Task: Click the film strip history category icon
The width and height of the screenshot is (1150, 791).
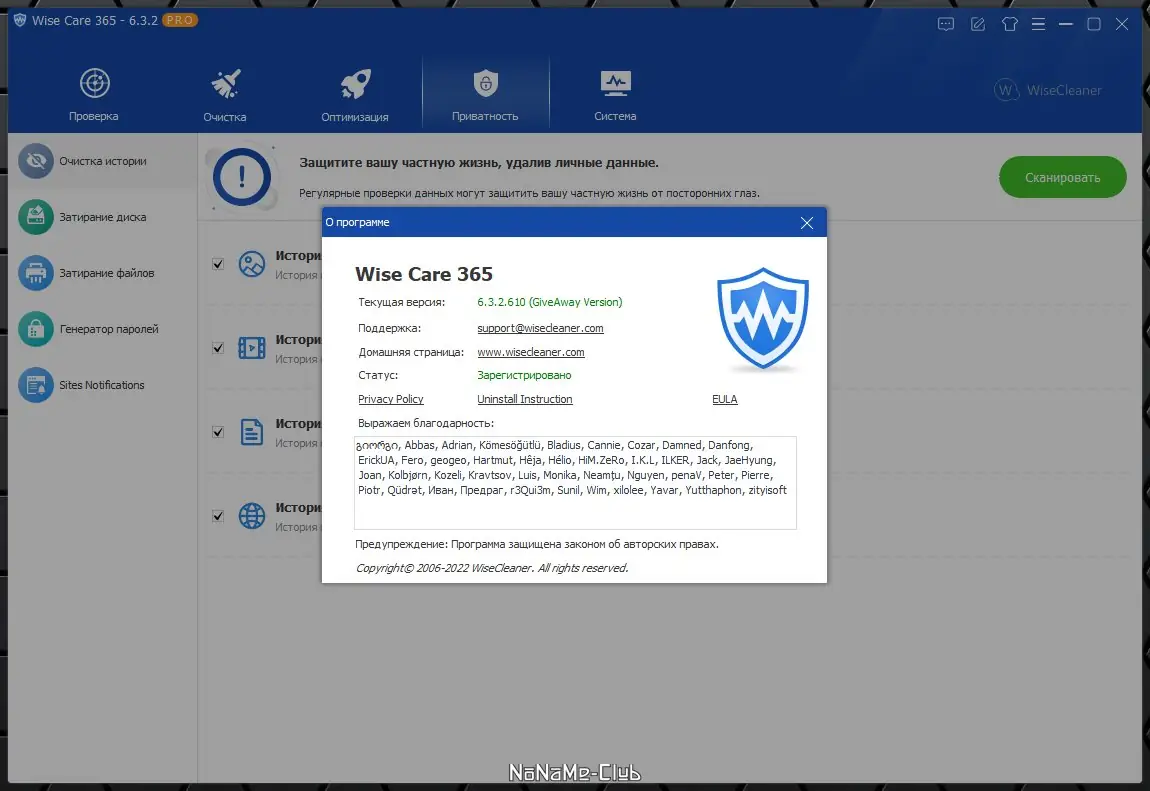Action: click(252, 347)
